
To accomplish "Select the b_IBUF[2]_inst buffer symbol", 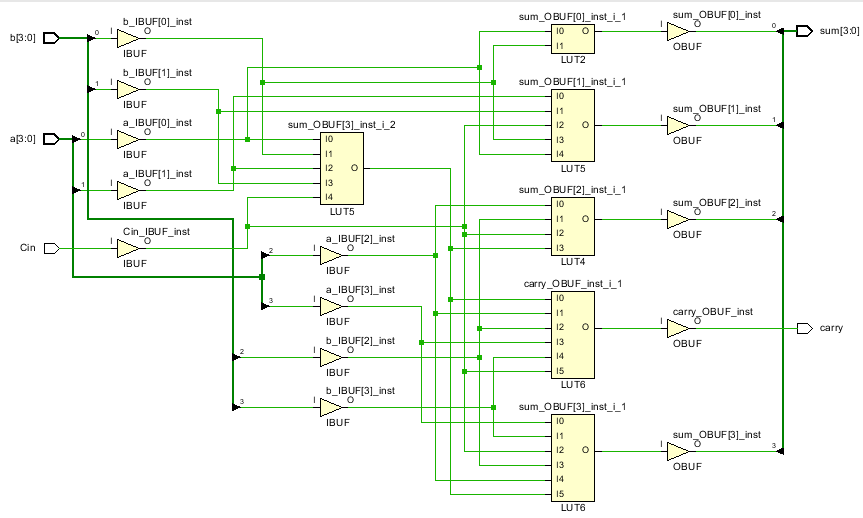I will (x=331, y=357).
